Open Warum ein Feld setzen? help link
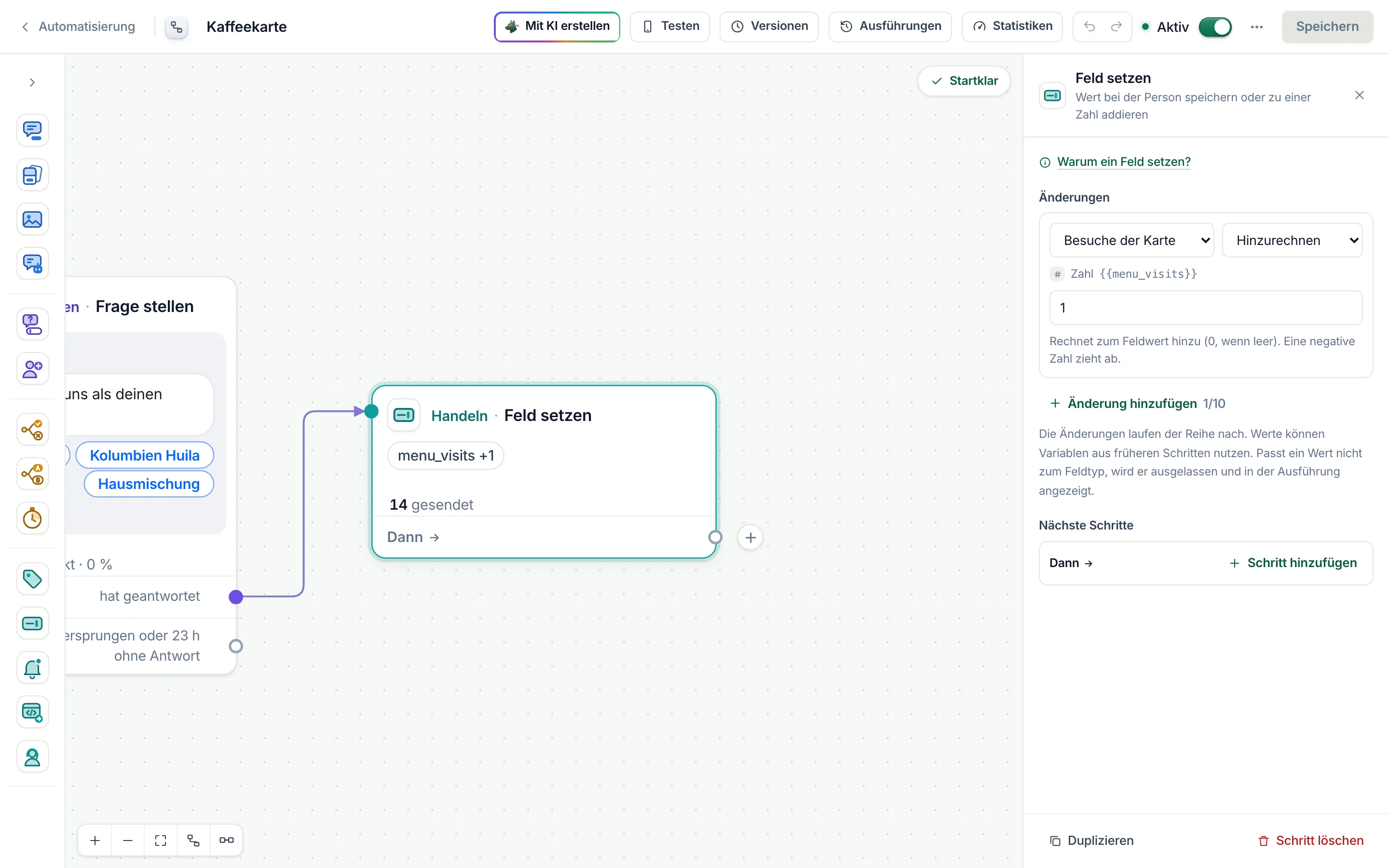The image size is (1389, 868). coord(1123,162)
